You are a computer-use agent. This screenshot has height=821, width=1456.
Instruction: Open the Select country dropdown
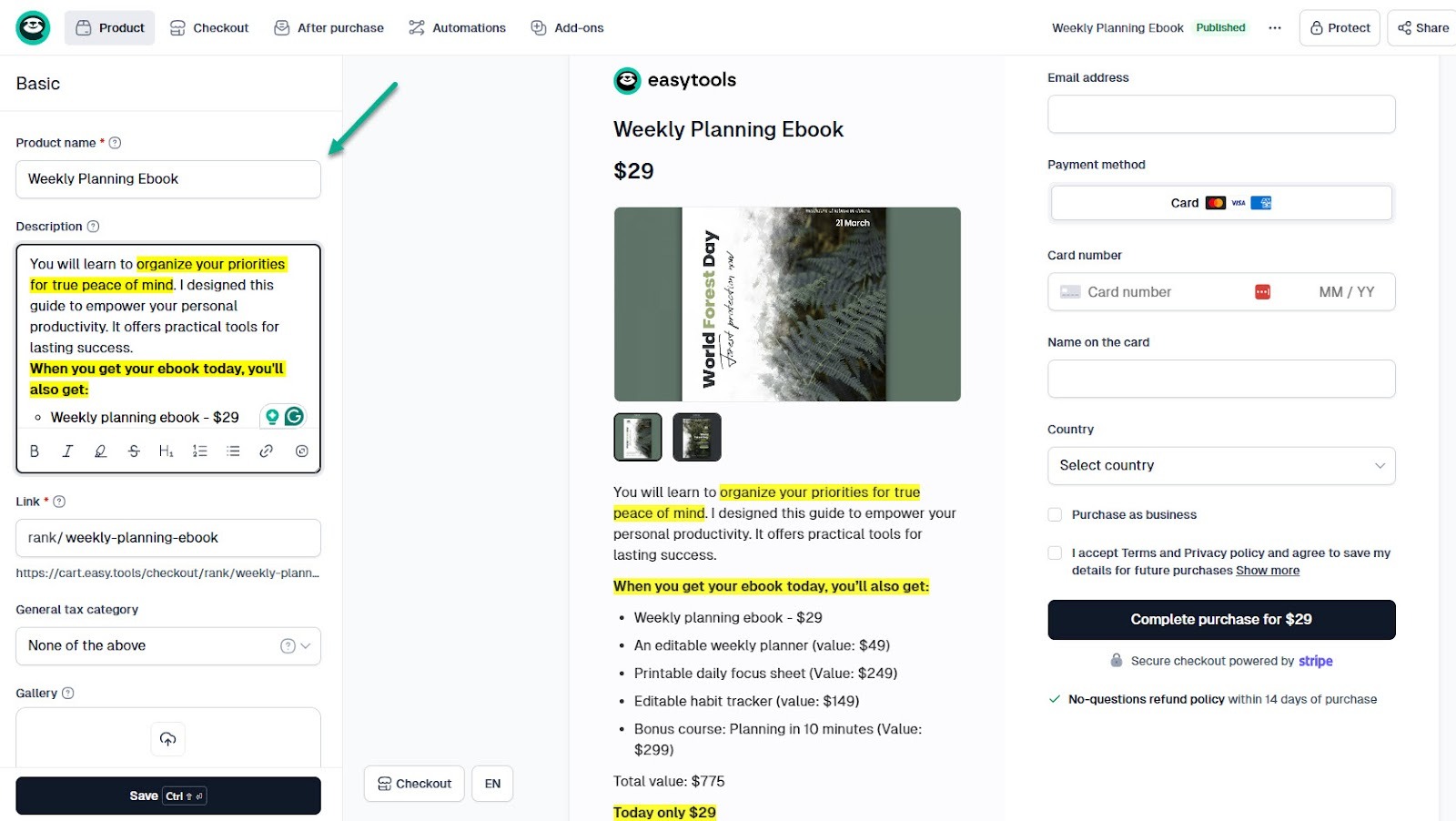[x=1220, y=465]
